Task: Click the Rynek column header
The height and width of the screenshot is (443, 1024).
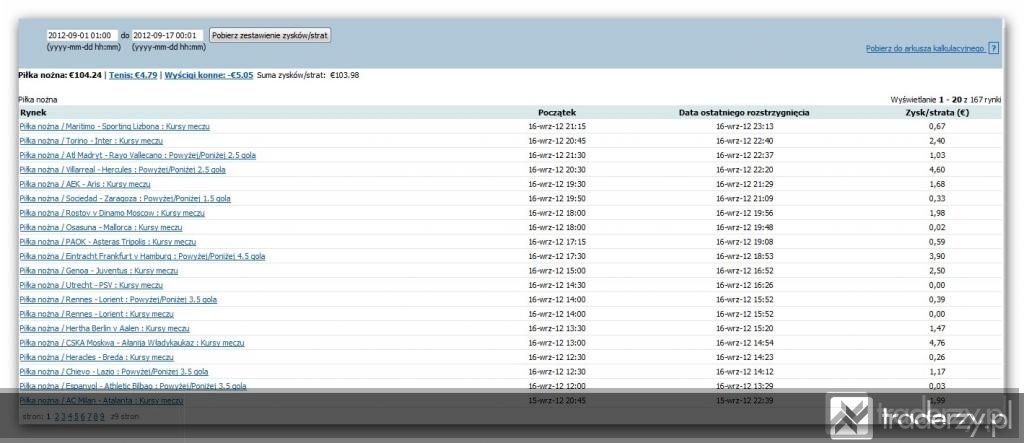Action: point(33,112)
